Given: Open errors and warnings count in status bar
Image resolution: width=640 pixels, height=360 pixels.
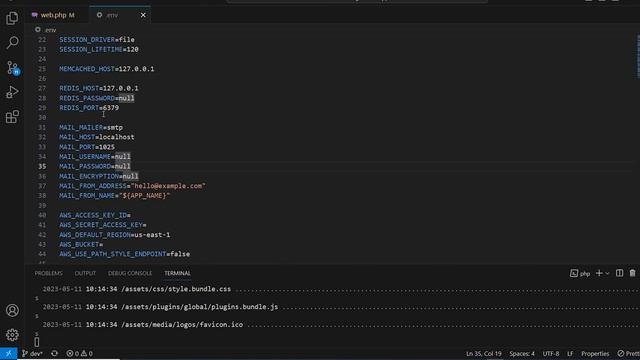Looking at the screenshot, I should coord(80,353).
